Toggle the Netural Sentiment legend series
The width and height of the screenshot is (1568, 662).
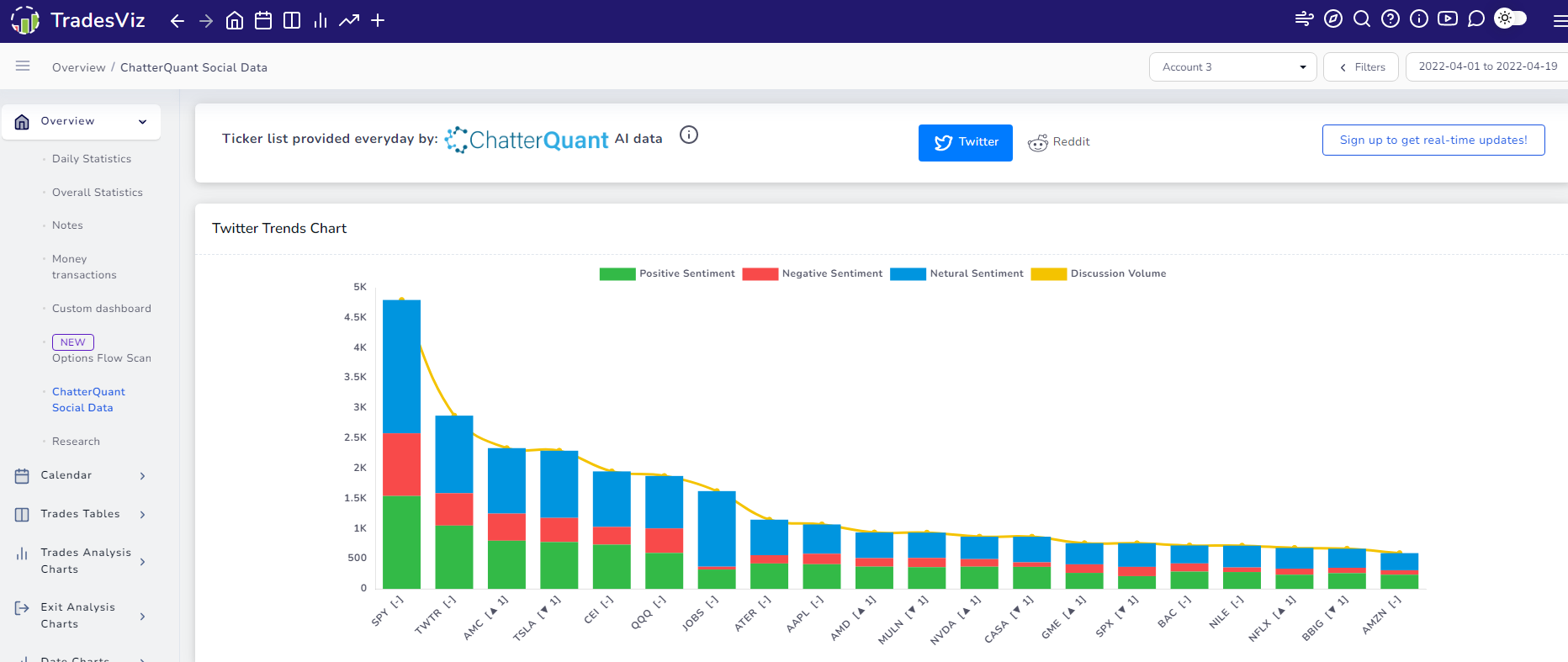click(x=957, y=273)
